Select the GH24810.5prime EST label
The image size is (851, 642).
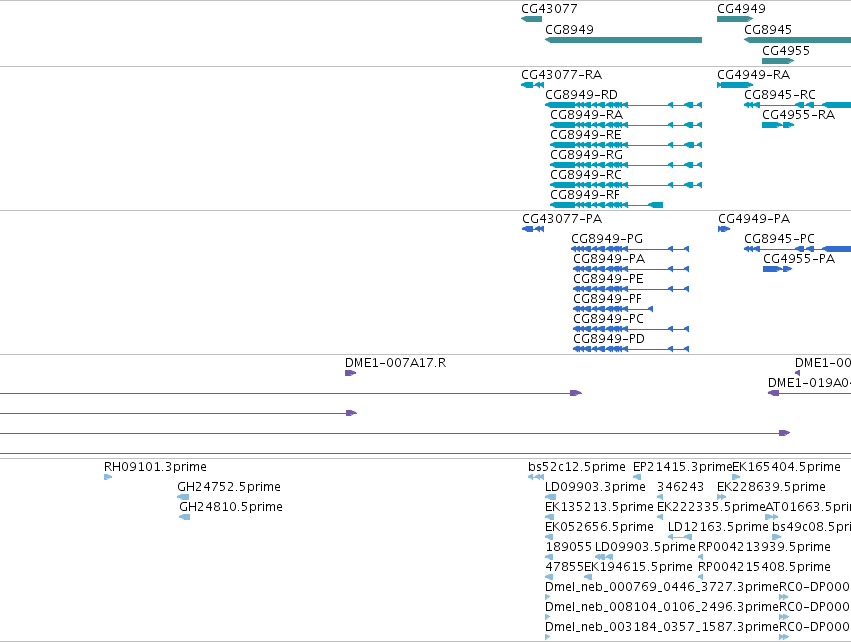[231, 507]
